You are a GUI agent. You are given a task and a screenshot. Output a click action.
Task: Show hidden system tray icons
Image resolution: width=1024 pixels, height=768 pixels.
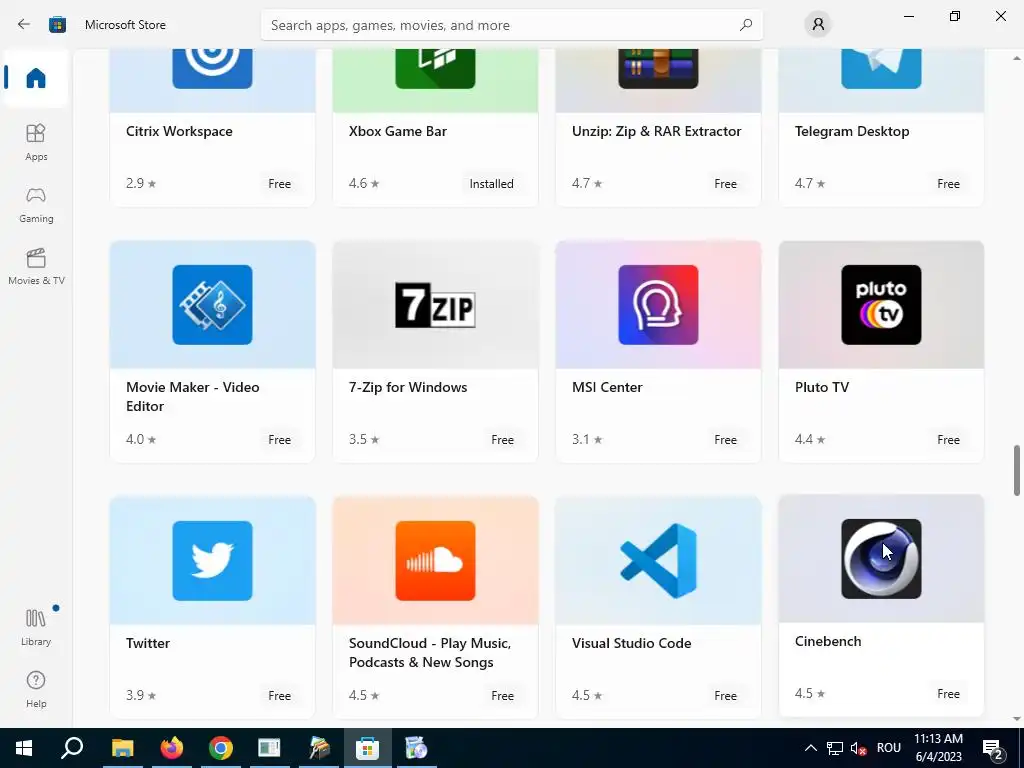810,748
